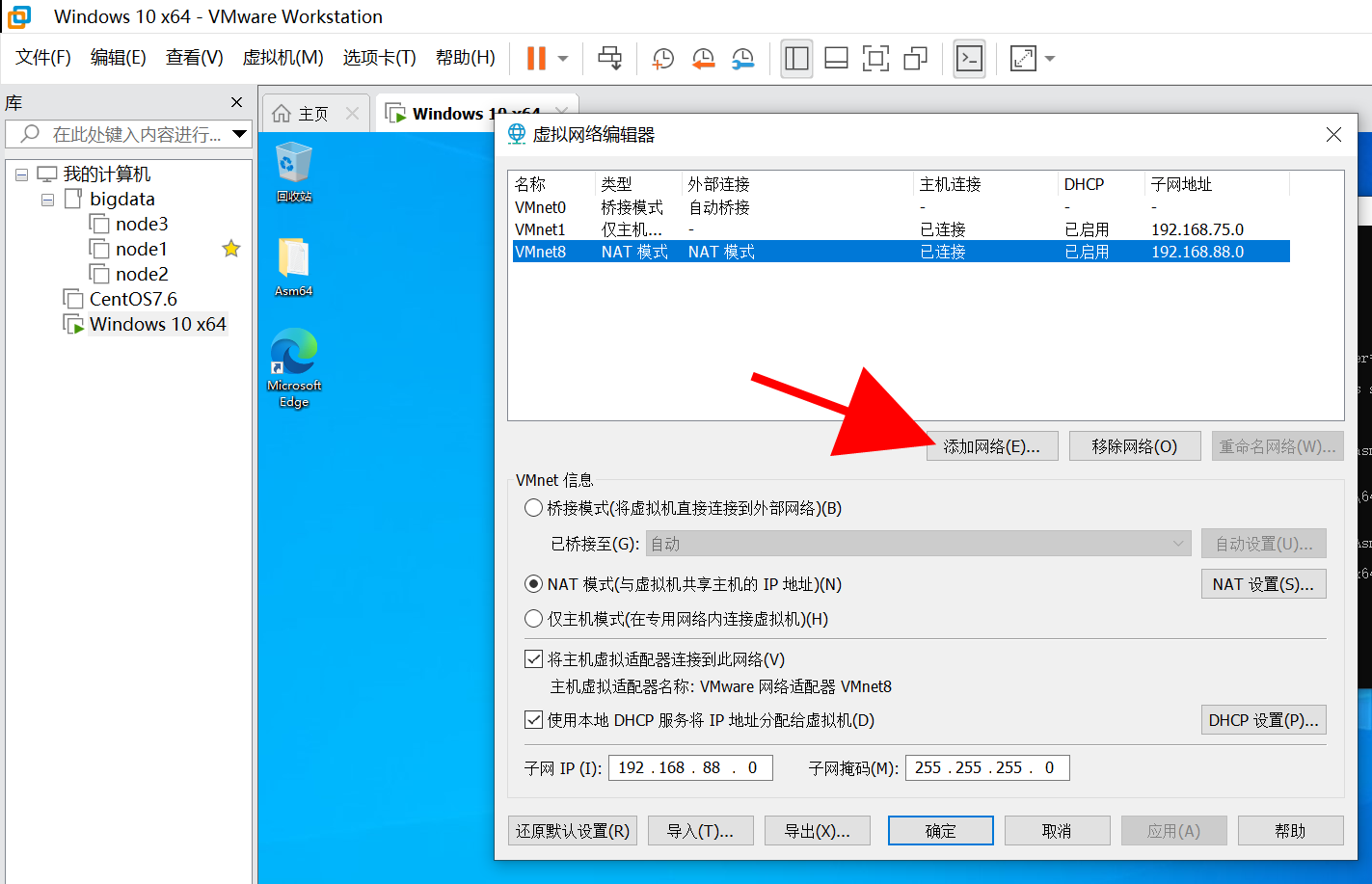Viewport: 1372px width, 884px height.
Task: Click the 回收站 desktop icon
Action: pyautogui.click(x=294, y=174)
